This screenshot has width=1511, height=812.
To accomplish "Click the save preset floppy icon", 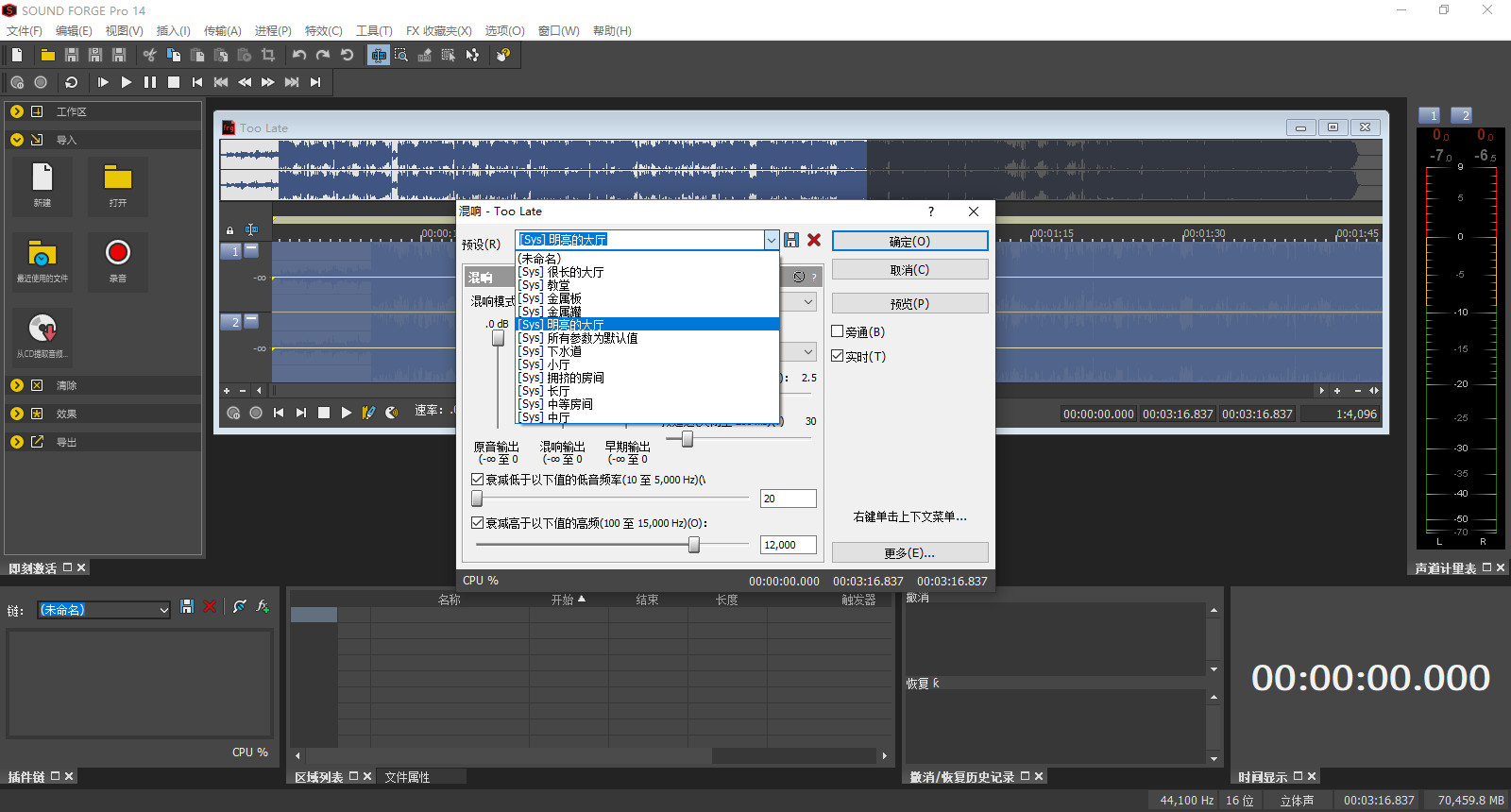I will pos(791,240).
